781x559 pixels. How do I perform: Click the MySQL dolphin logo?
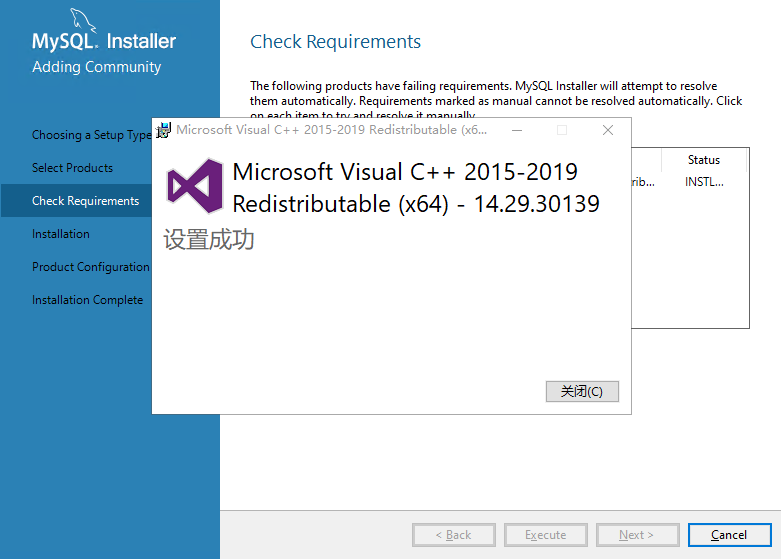[82, 20]
